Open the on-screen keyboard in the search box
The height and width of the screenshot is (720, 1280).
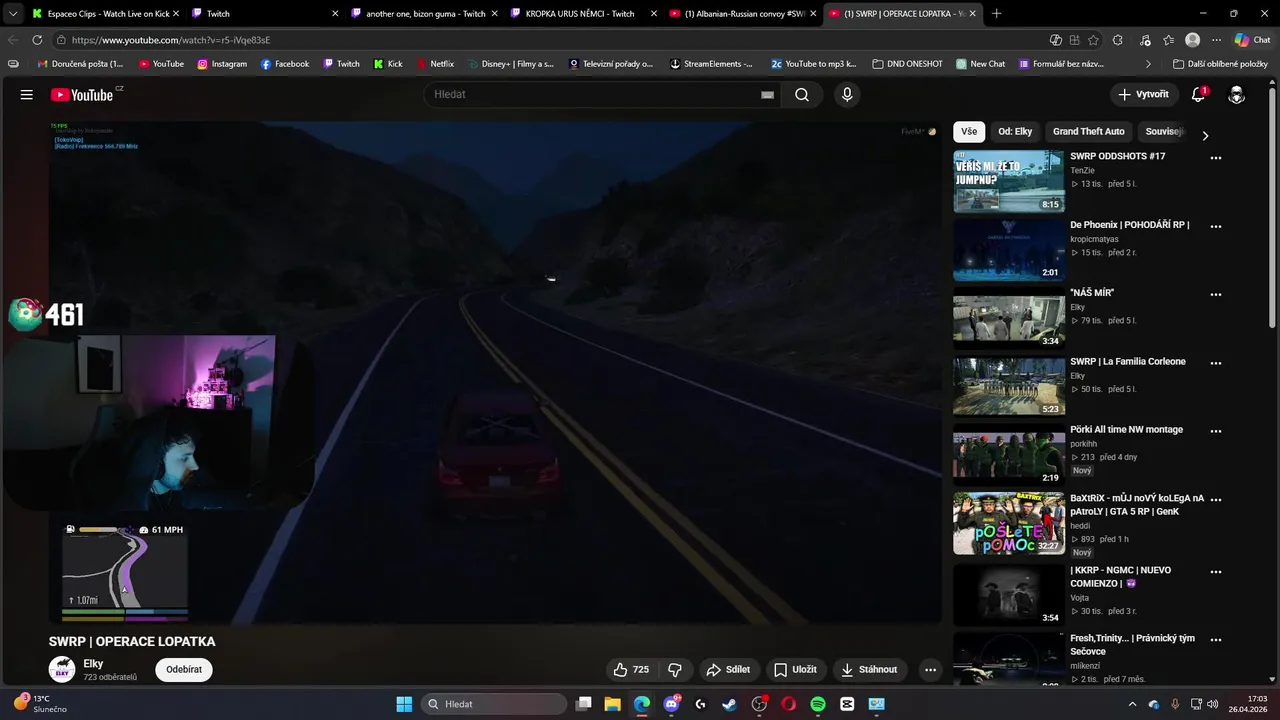coord(767,95)
